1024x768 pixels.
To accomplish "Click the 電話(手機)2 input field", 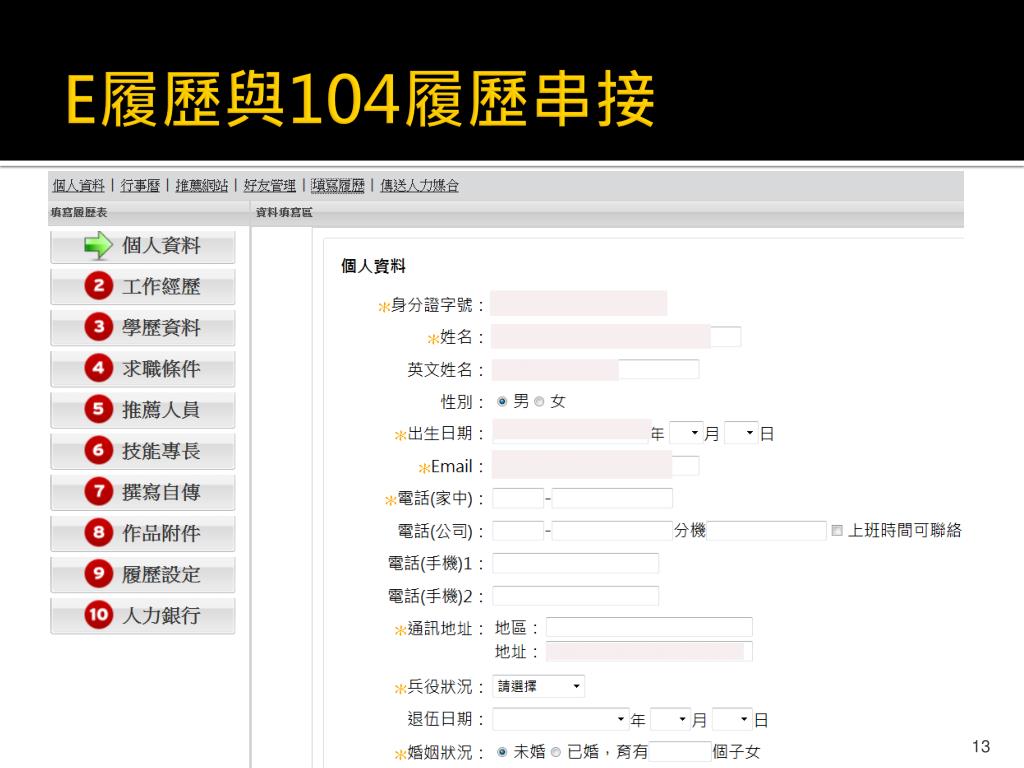I will [575, 596].
